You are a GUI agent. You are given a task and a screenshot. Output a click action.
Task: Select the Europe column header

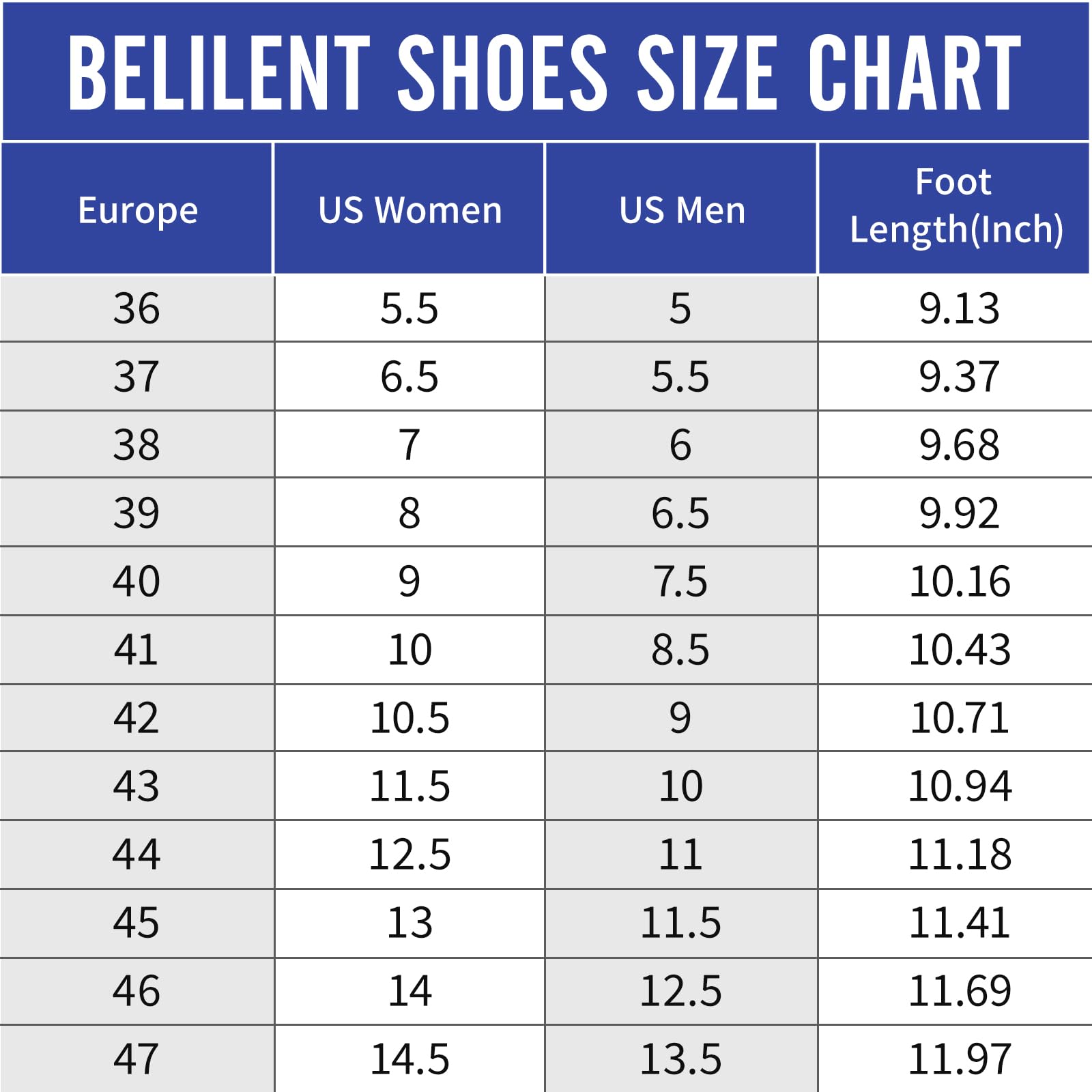click(x=137, y=210)
